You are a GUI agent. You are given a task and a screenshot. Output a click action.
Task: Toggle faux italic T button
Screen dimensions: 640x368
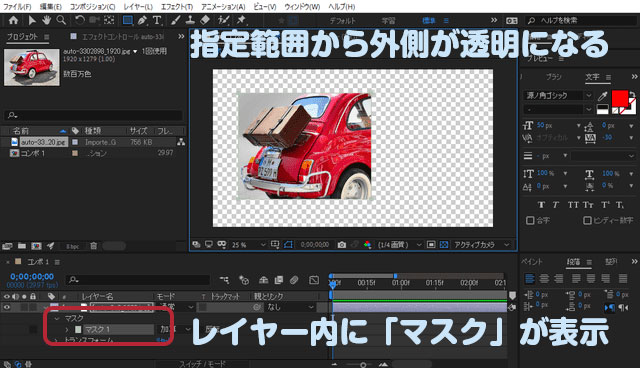tap(555, 204)
